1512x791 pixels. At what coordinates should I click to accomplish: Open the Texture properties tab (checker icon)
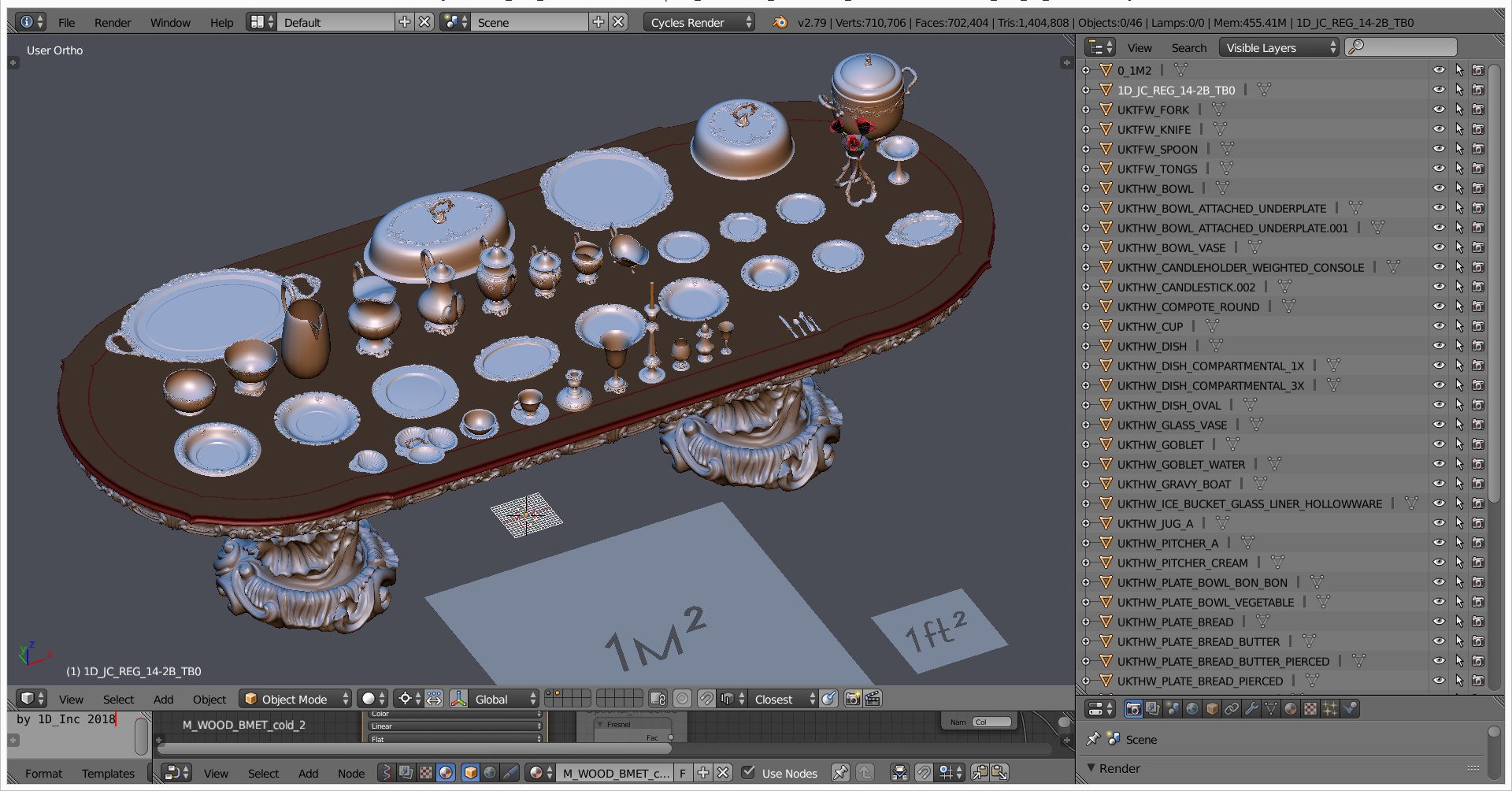click(x=1310, y=708)
